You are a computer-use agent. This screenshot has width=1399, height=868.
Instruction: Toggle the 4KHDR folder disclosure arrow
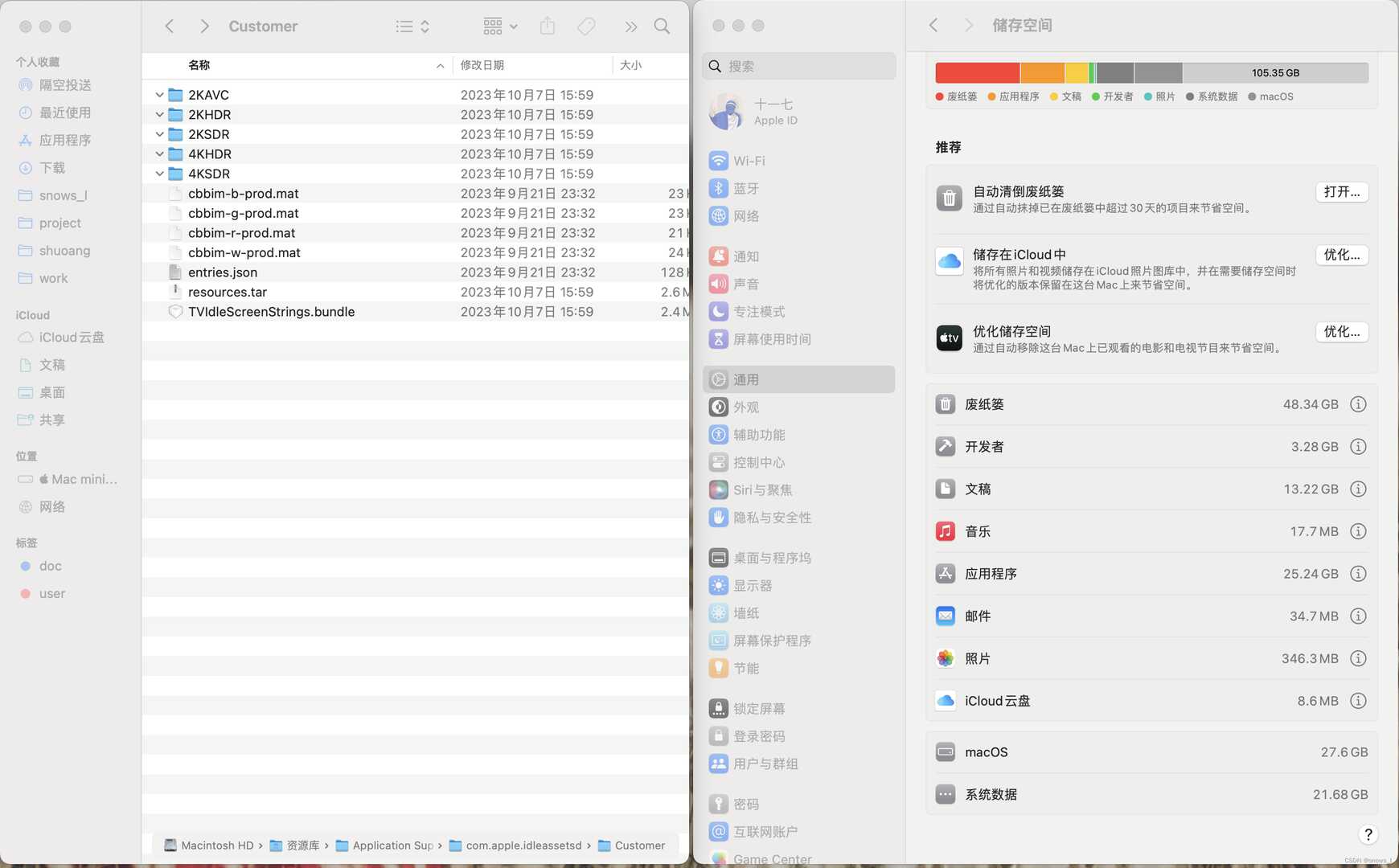coord(159,154)
